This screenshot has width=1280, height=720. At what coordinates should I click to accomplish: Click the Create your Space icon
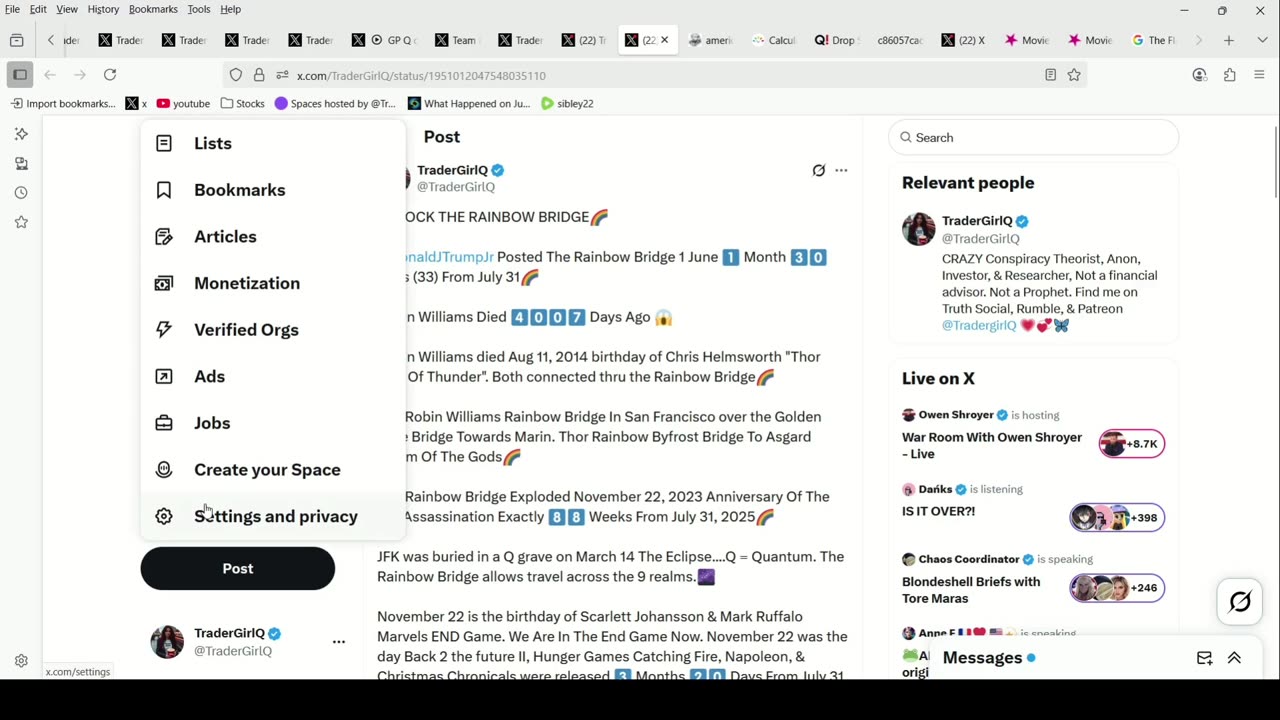click(x=164, y=470)
